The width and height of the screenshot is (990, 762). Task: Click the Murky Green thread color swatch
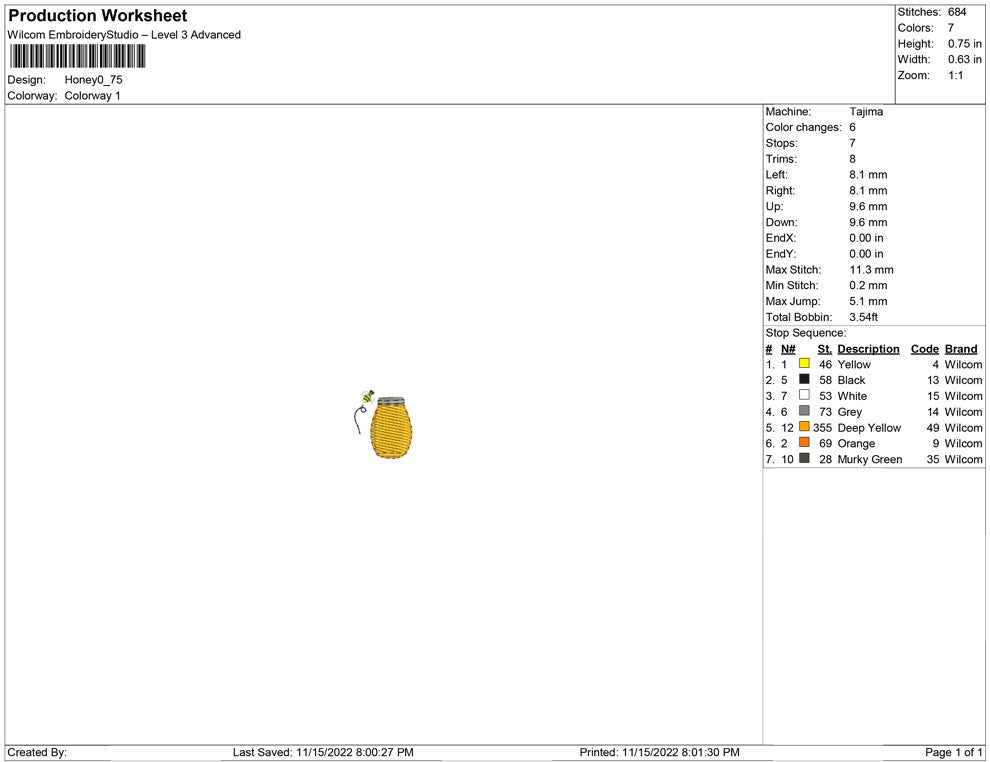[x=804, y=458]
